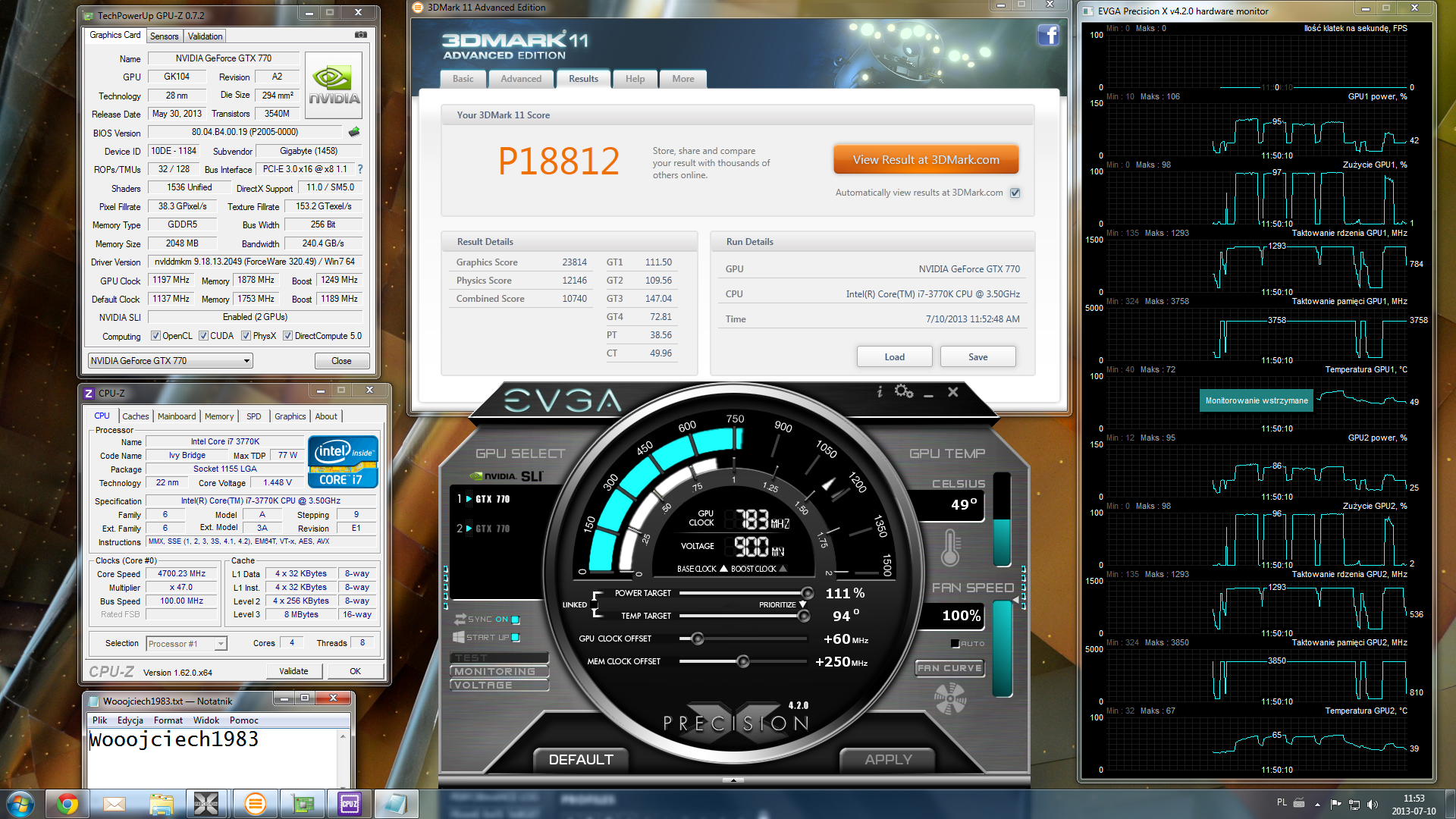Open the orange 3DMark taskbar icon
This screenshot has height=819, width=1456.
pos(256,804)
